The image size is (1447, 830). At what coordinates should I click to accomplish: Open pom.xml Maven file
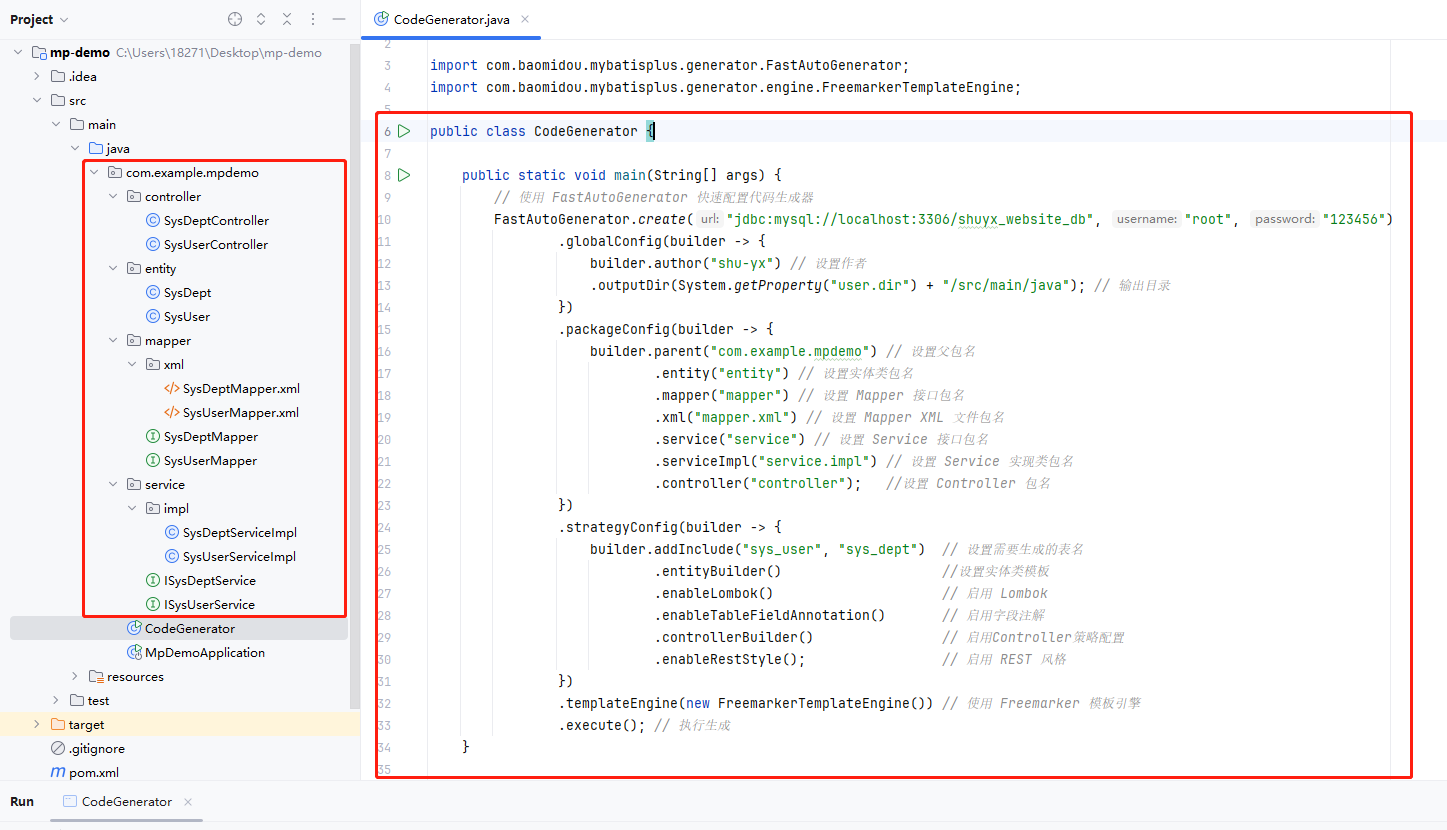[93, 772]
